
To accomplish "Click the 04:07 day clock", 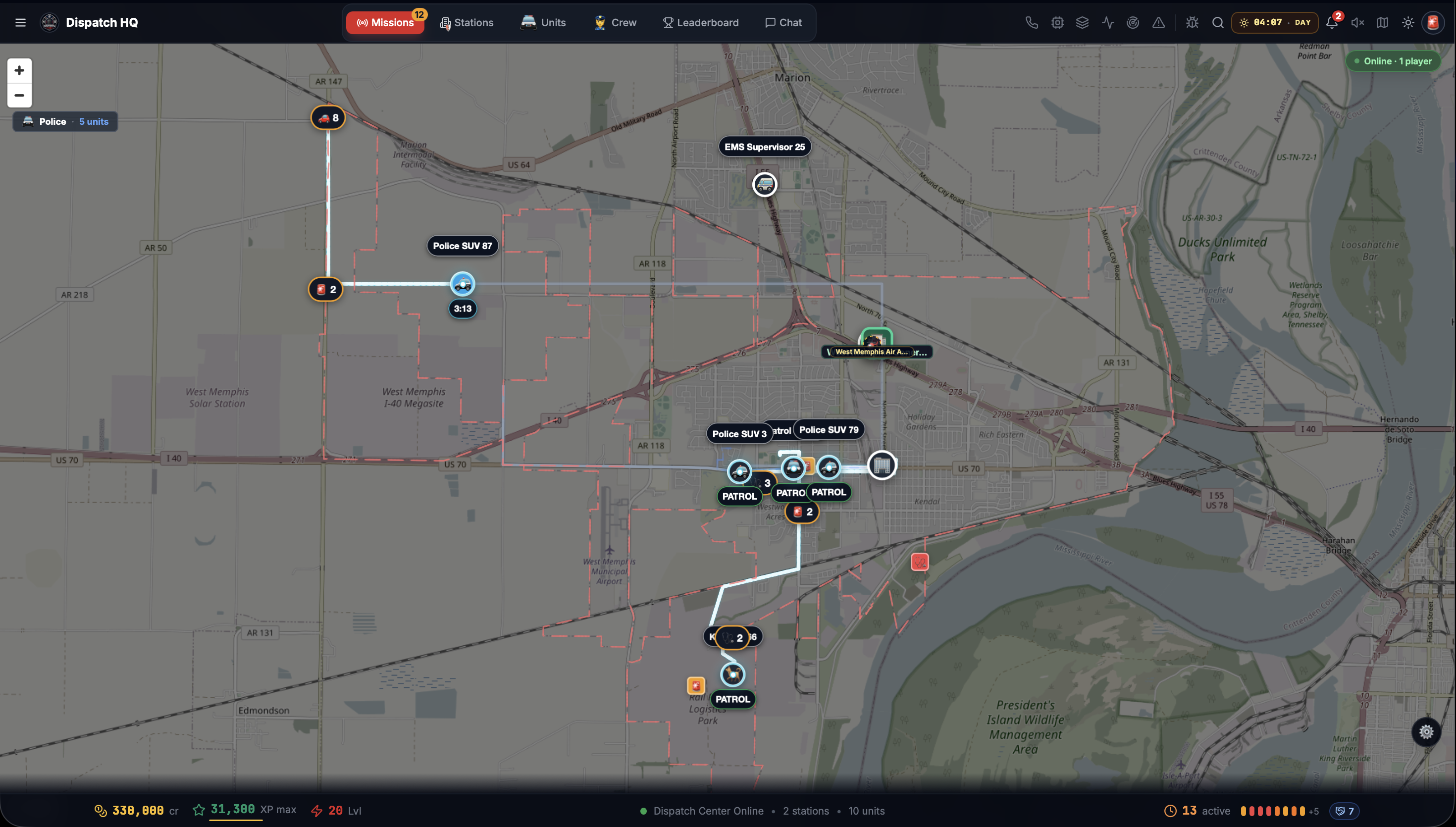I will tap(1275, 23).
